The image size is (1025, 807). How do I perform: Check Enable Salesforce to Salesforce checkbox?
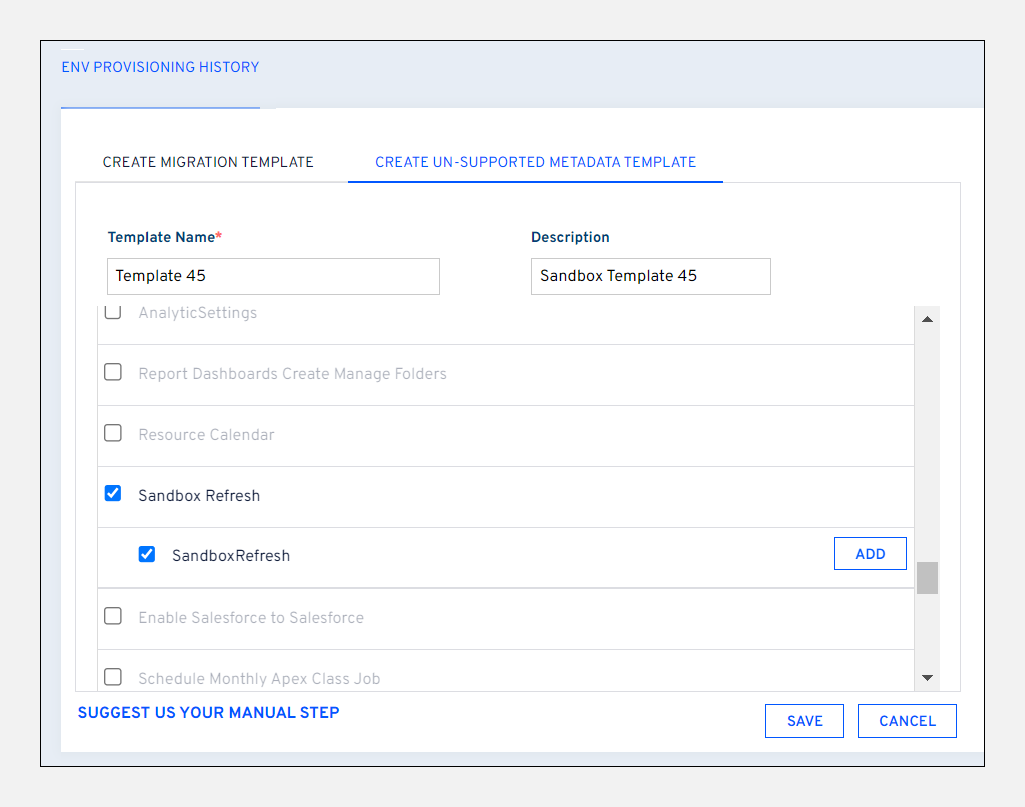(113, 617)
